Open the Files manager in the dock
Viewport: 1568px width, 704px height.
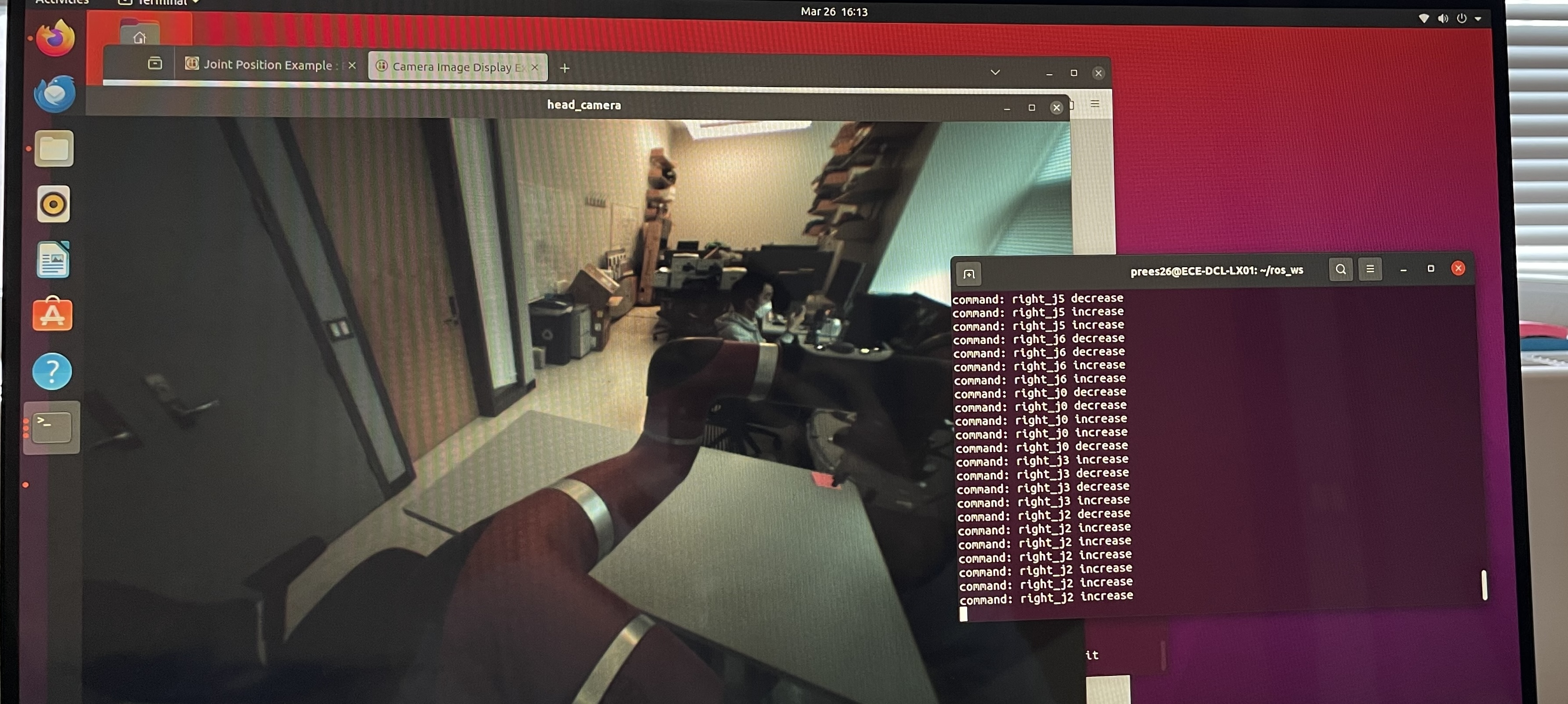point(54,149)
